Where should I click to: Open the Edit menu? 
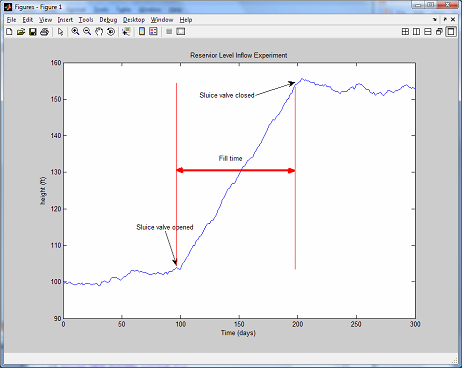(28, 20)
